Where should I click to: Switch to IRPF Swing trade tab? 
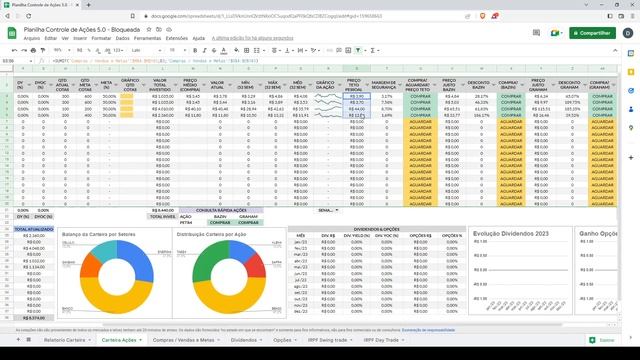(327, 340)
